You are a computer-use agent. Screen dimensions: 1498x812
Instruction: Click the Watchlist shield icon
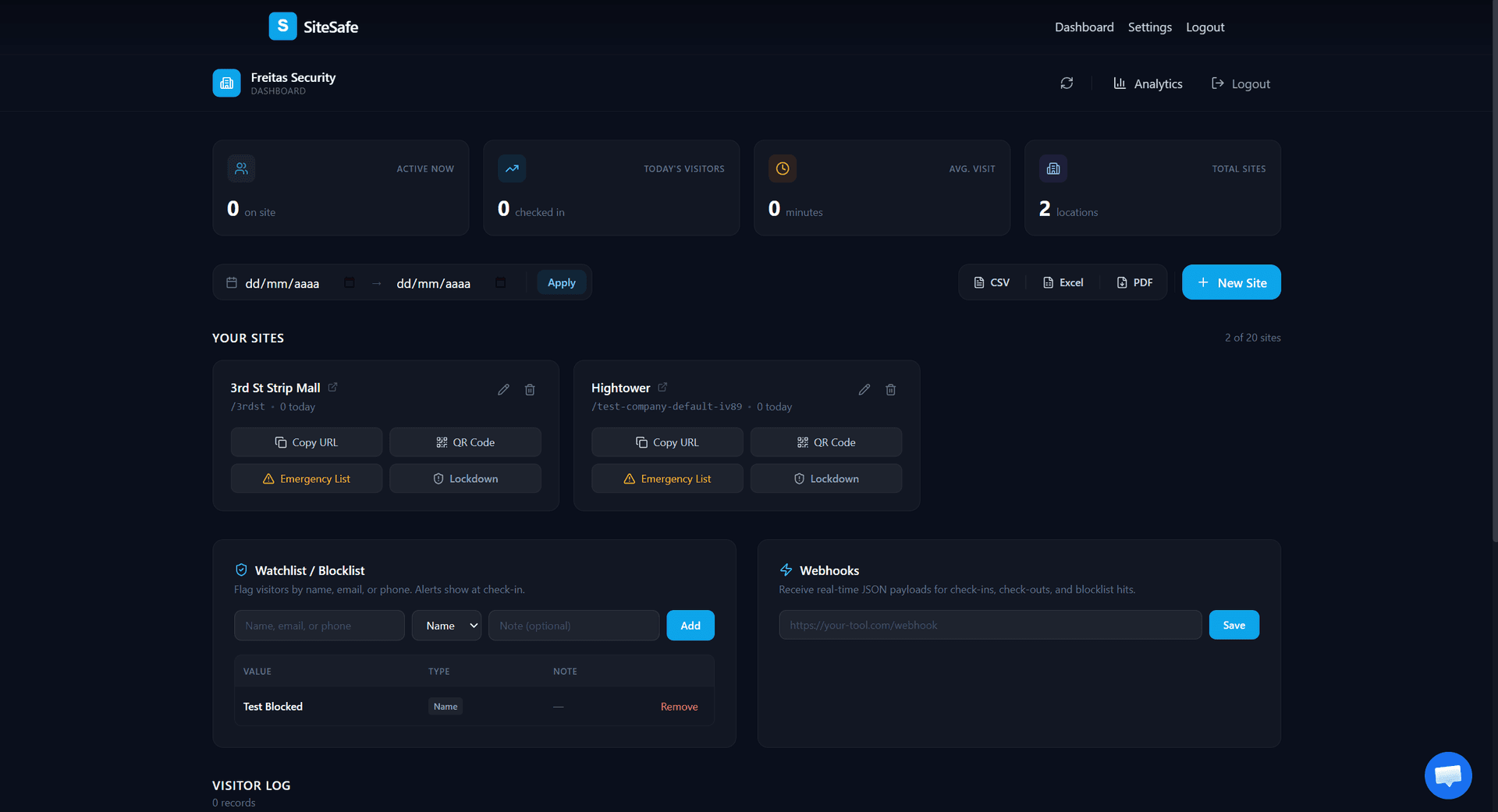(241, 570)
